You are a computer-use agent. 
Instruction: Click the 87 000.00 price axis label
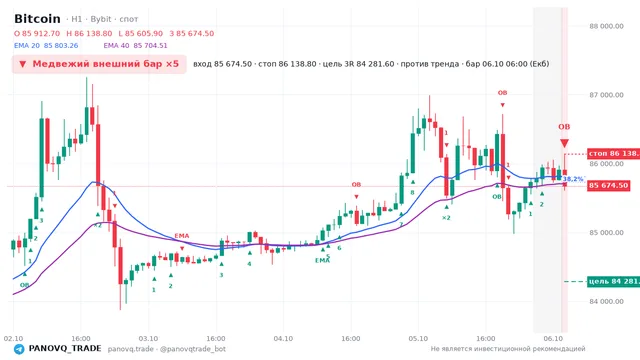click(x=606, y=95)
